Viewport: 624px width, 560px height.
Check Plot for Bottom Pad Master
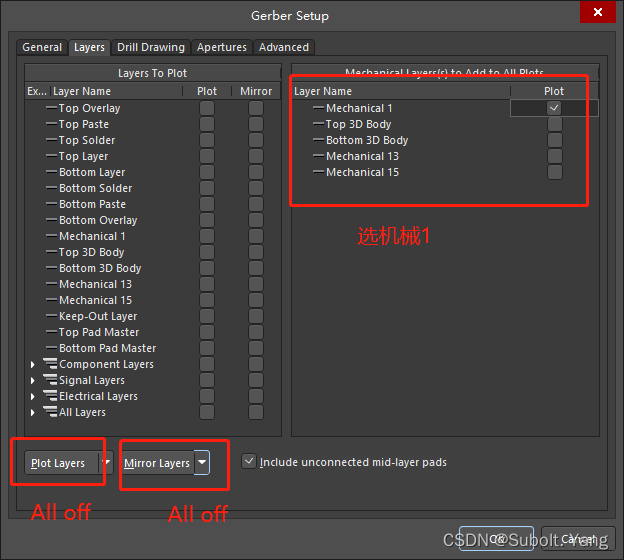click(207, 348)
